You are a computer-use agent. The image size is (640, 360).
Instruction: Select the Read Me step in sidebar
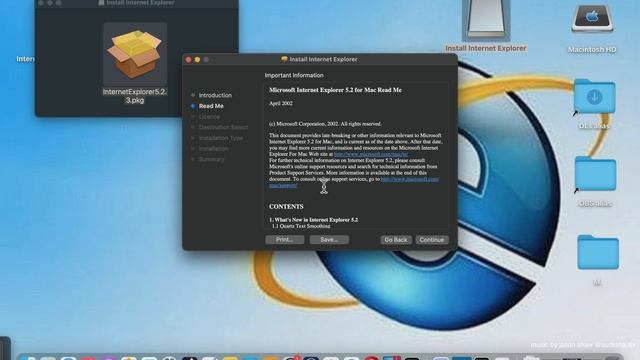211,106
